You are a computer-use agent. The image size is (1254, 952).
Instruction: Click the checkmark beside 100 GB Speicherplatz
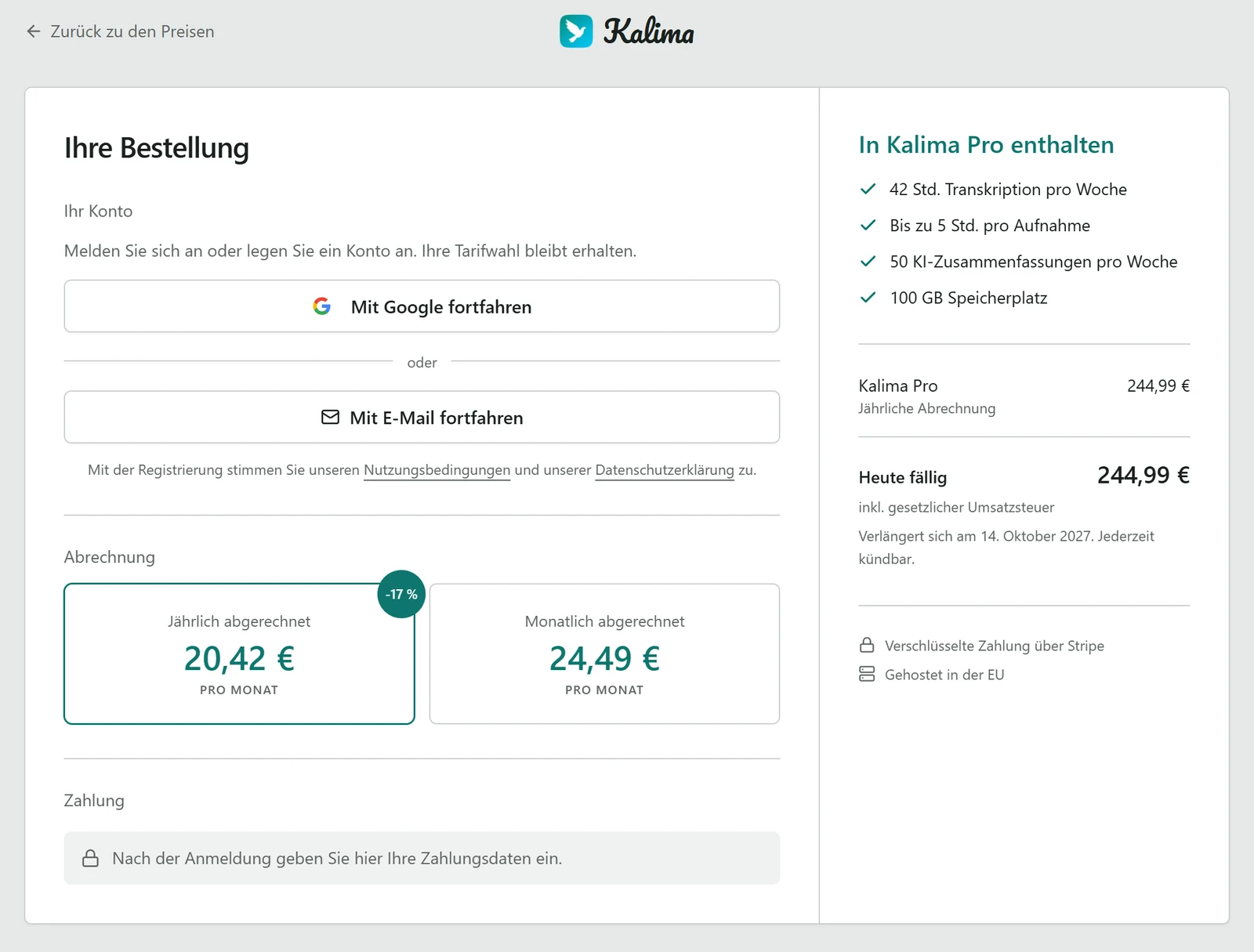click(x=868, y=297)
